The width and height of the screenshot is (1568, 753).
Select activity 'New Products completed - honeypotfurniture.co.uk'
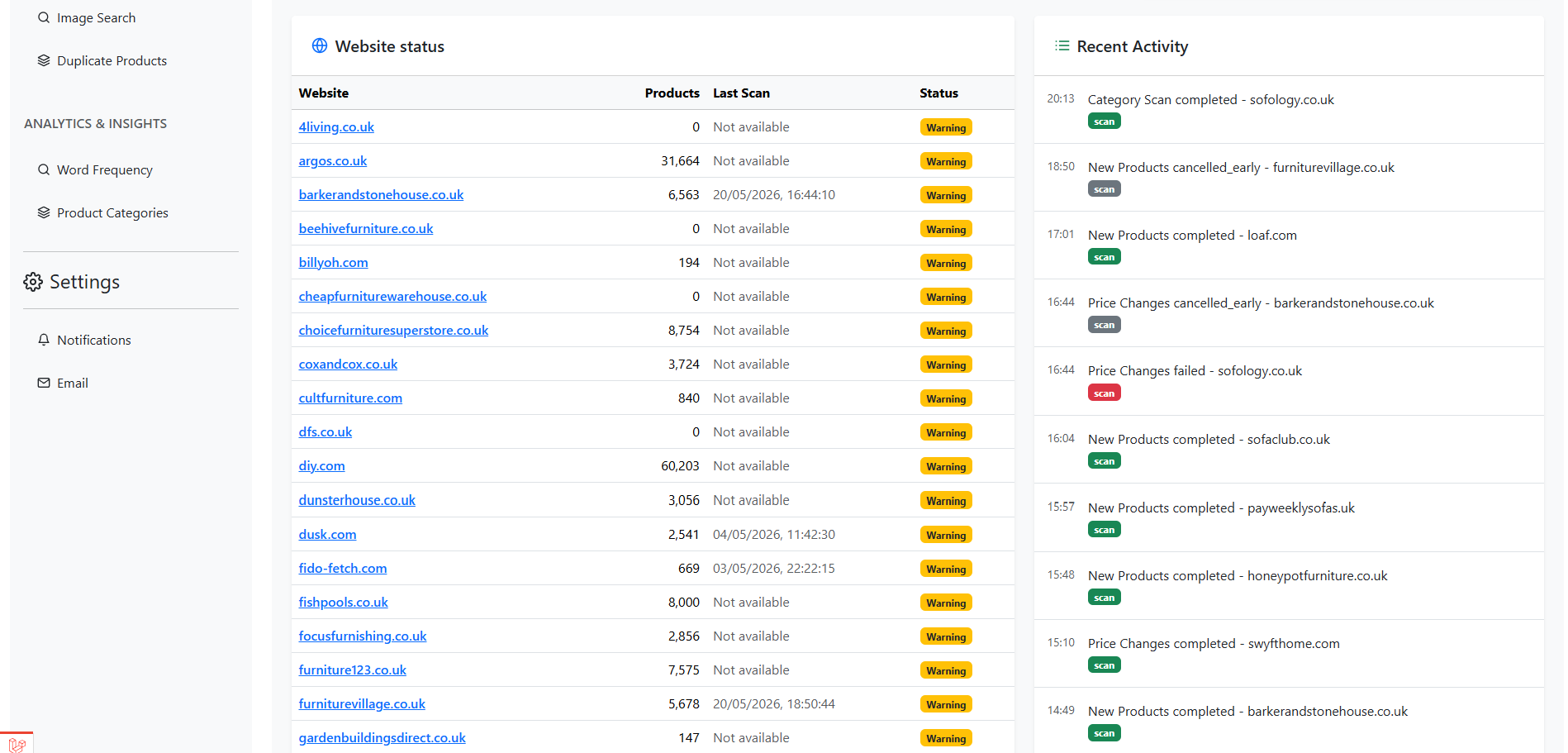point(1238,575)
